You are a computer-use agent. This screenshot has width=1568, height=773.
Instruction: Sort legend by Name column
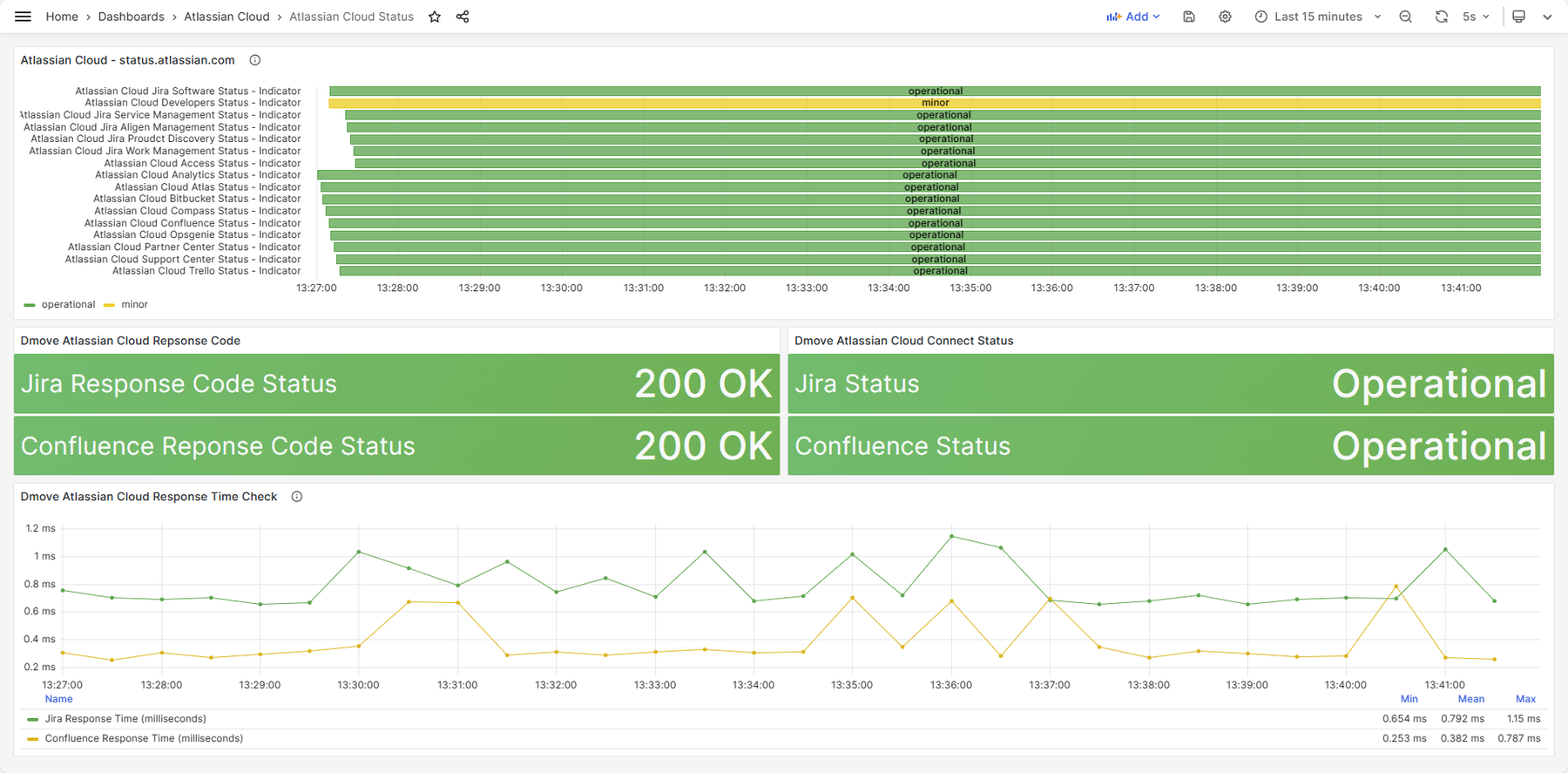(x=58, y=699)
